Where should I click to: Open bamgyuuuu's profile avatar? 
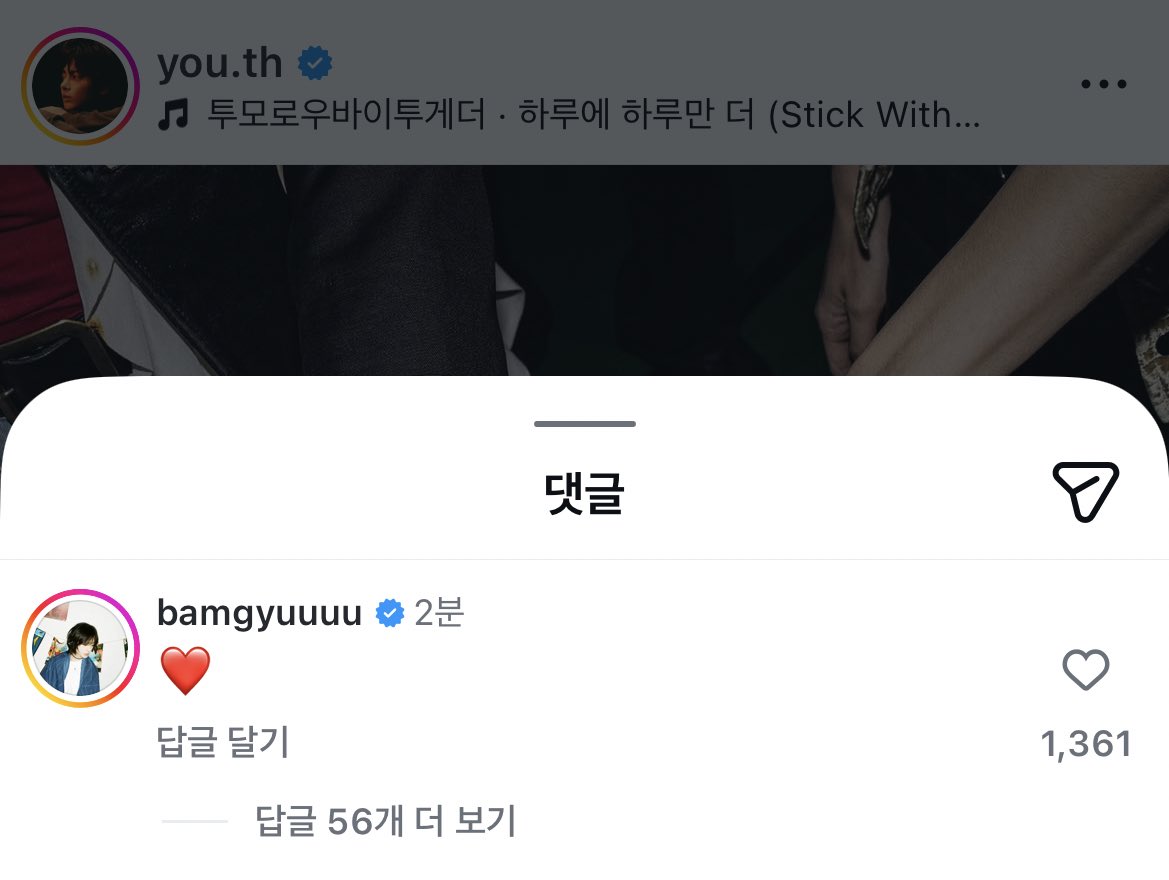coord(81,648)
